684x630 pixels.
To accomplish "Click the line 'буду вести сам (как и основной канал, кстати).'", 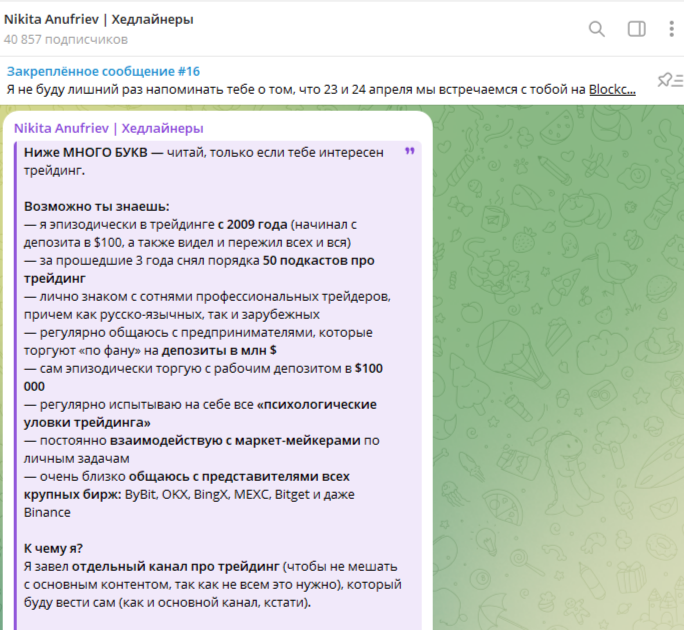I will click(168, 603).
